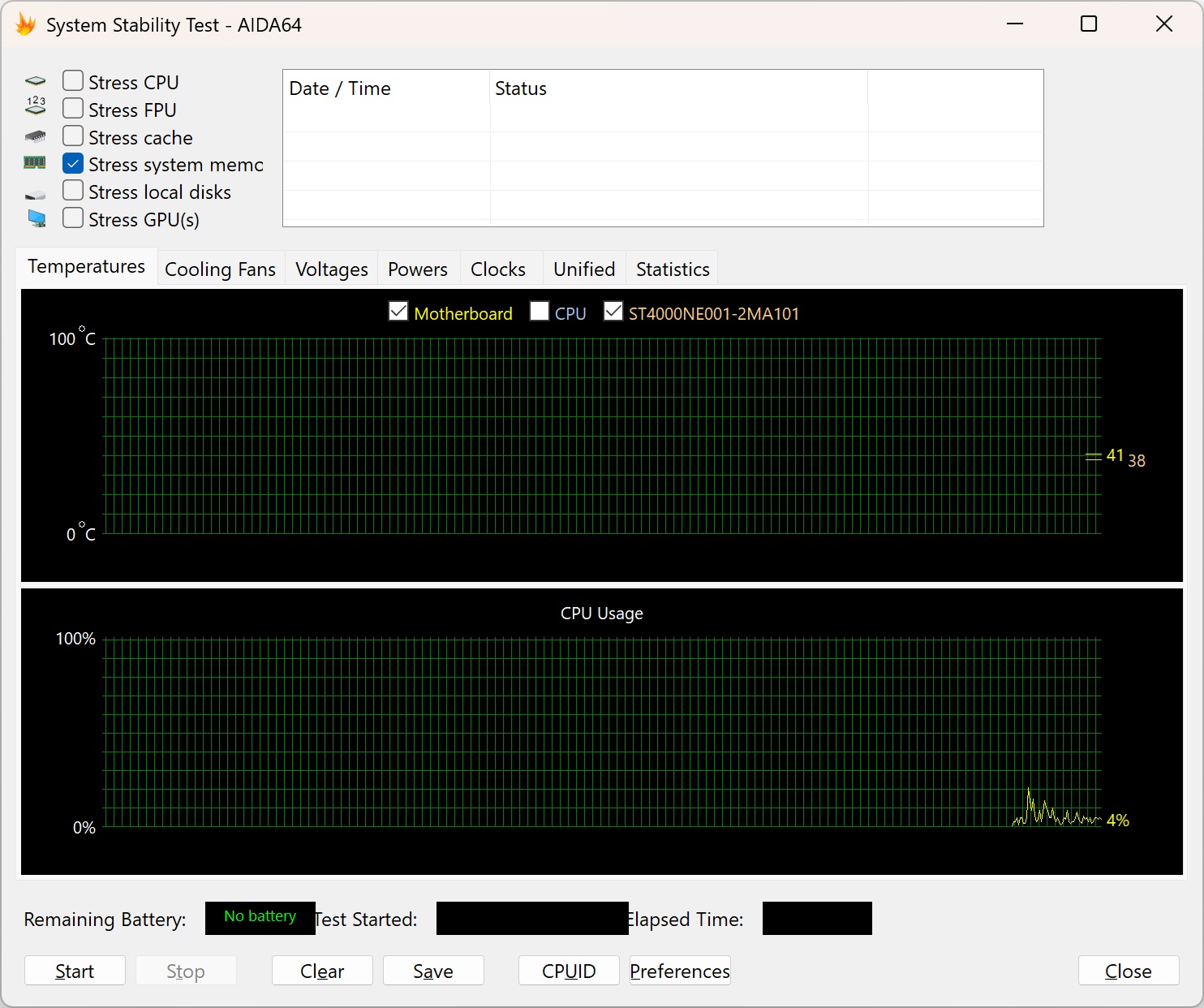Uncheck the Stress system memory checkbox
This screenshot has height=1008, width=1204.
click(x=73, y=163)
